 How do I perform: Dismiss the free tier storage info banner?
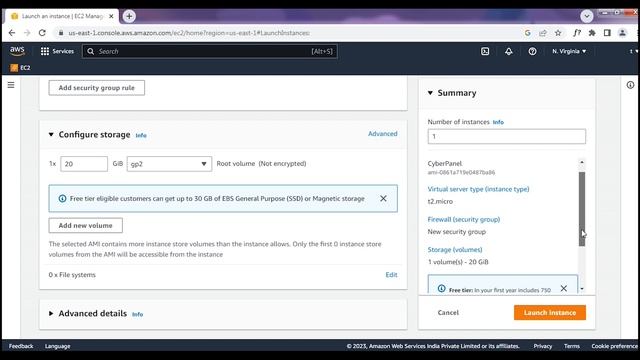tap(383, 198)
